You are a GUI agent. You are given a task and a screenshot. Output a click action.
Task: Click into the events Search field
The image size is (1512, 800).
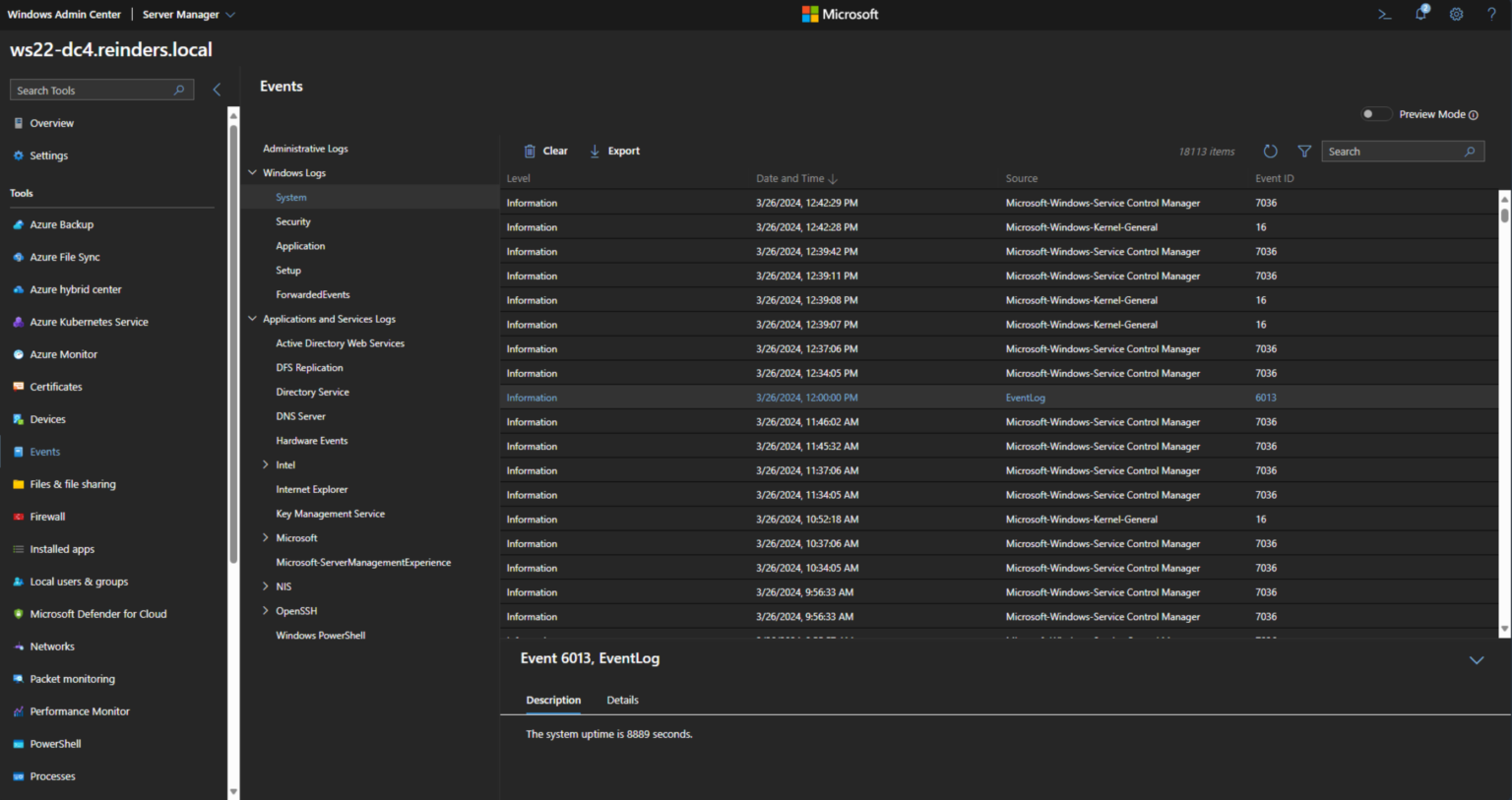pos(1398,151)
